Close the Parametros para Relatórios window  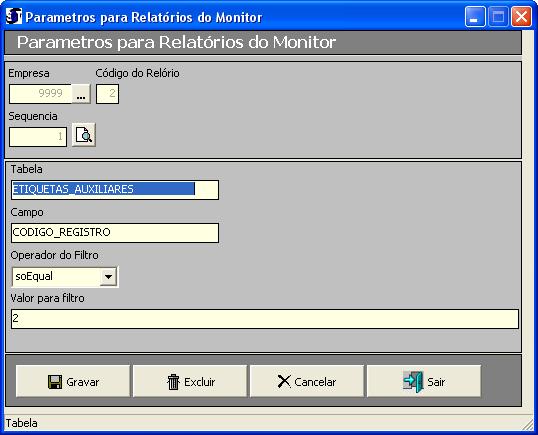tap(522, 16)
